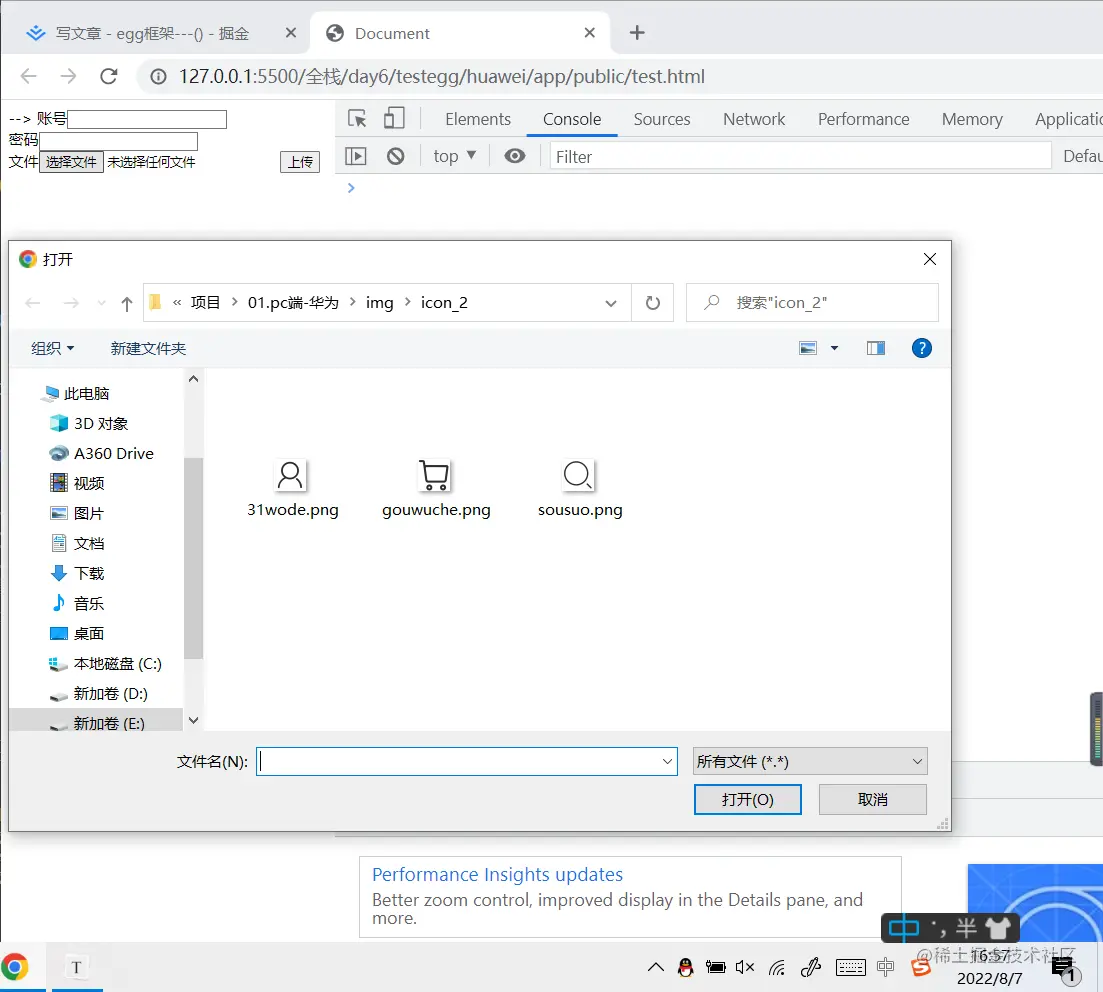1103x992 pixels.
Task: Expand the 文件名 combo box dropdown arrow
Action: click(x=667, y=761)
